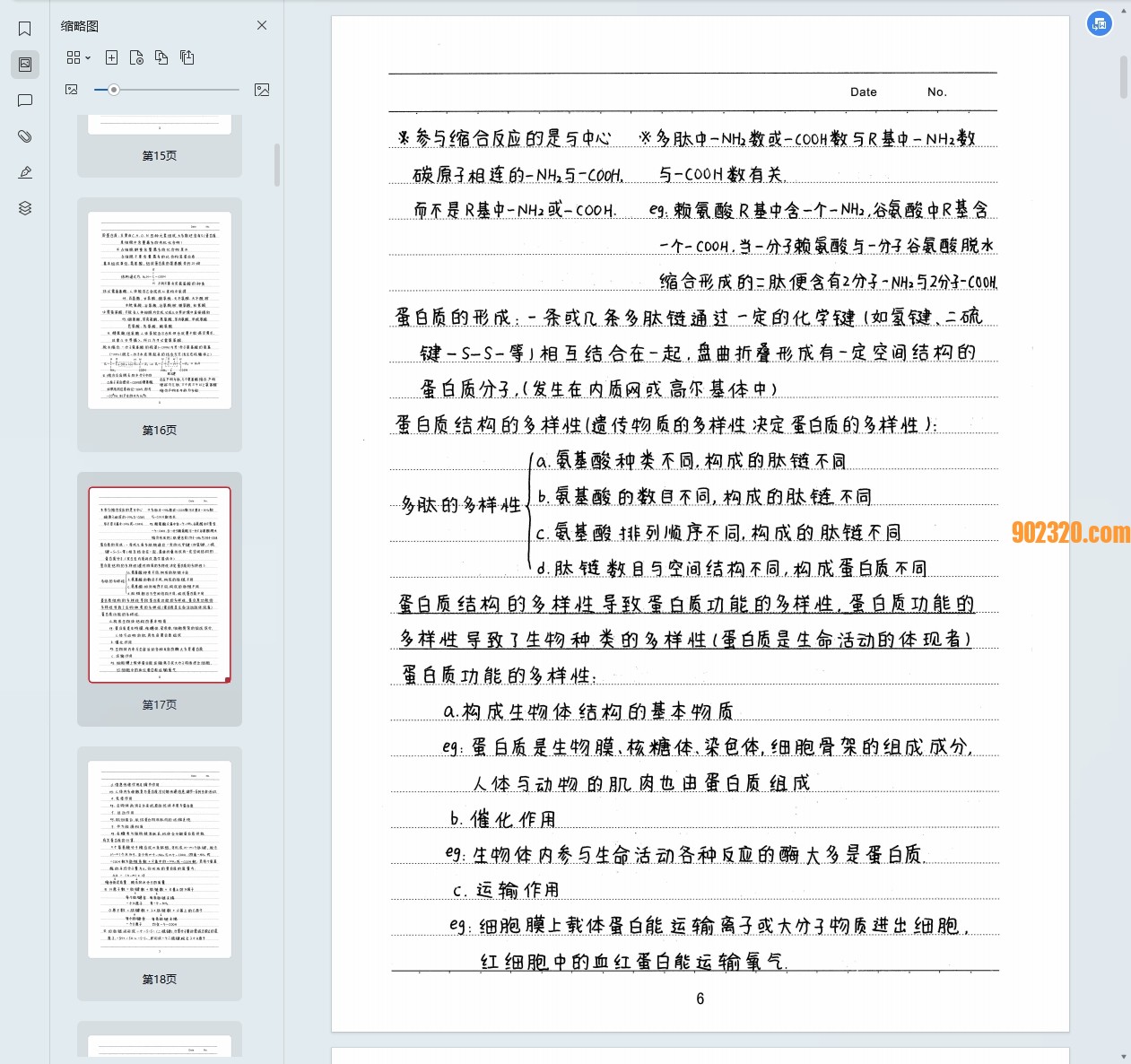Image resolution: width=1131 pixels, height=1064 pixels.
Task: Click the page settings document icon
Action: coord(136,57)
